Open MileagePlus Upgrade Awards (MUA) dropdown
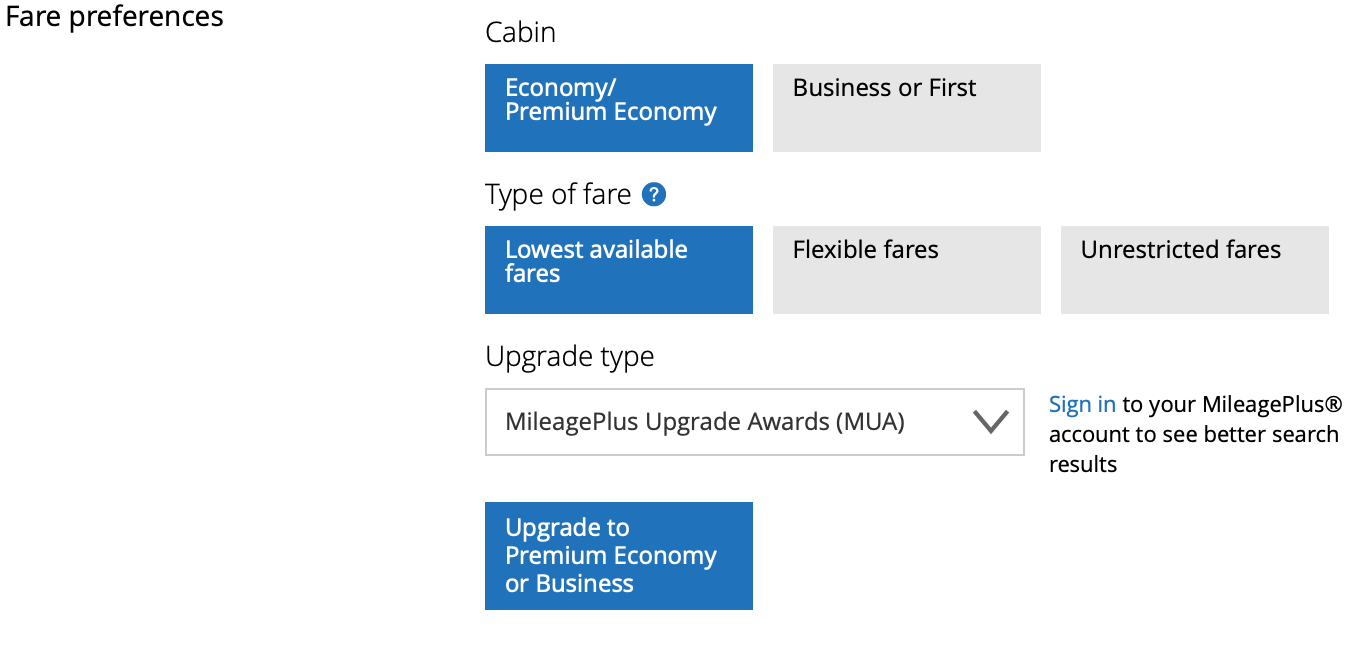 755,422
